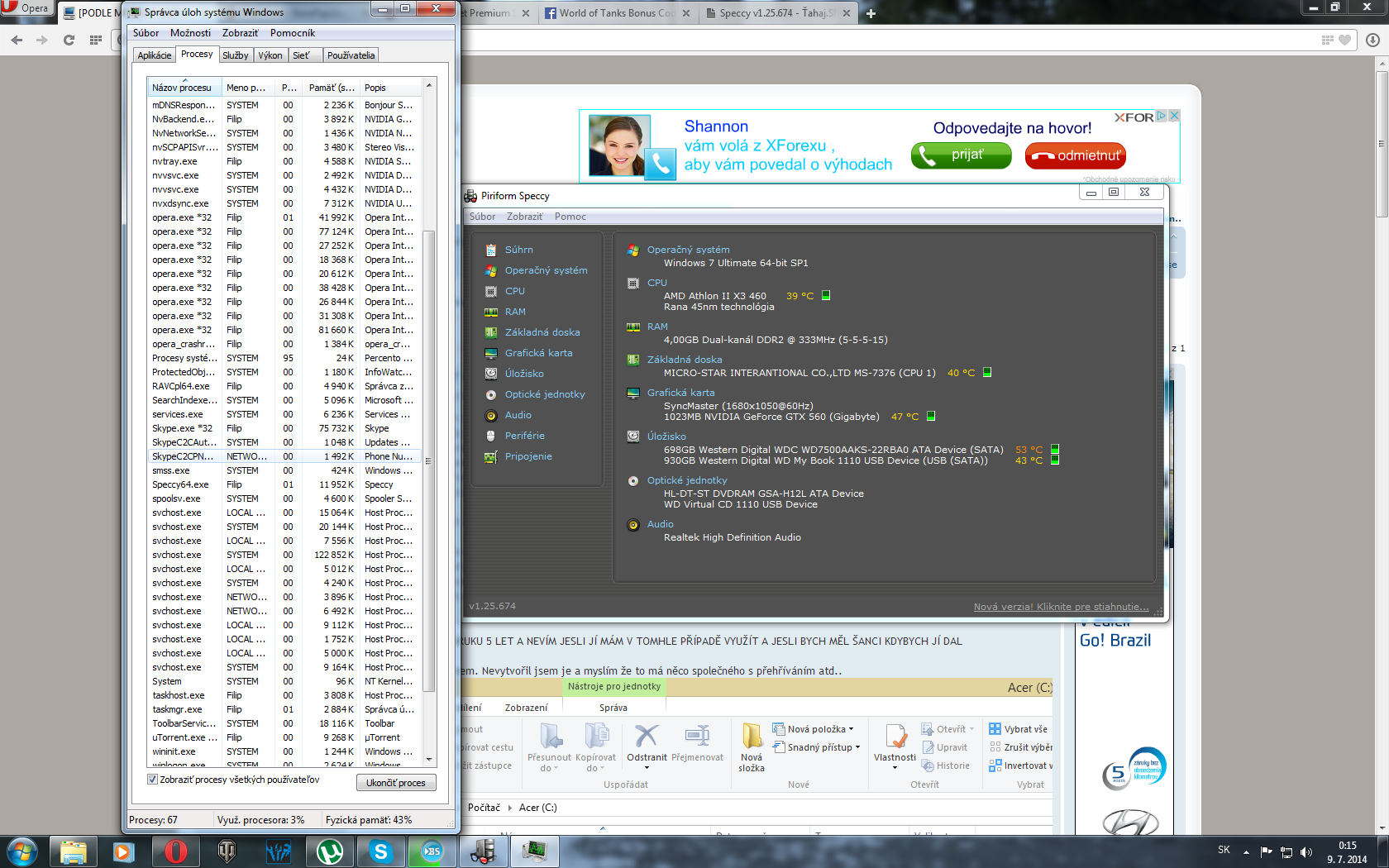Open new tab with plus icon

pos(871,13)
